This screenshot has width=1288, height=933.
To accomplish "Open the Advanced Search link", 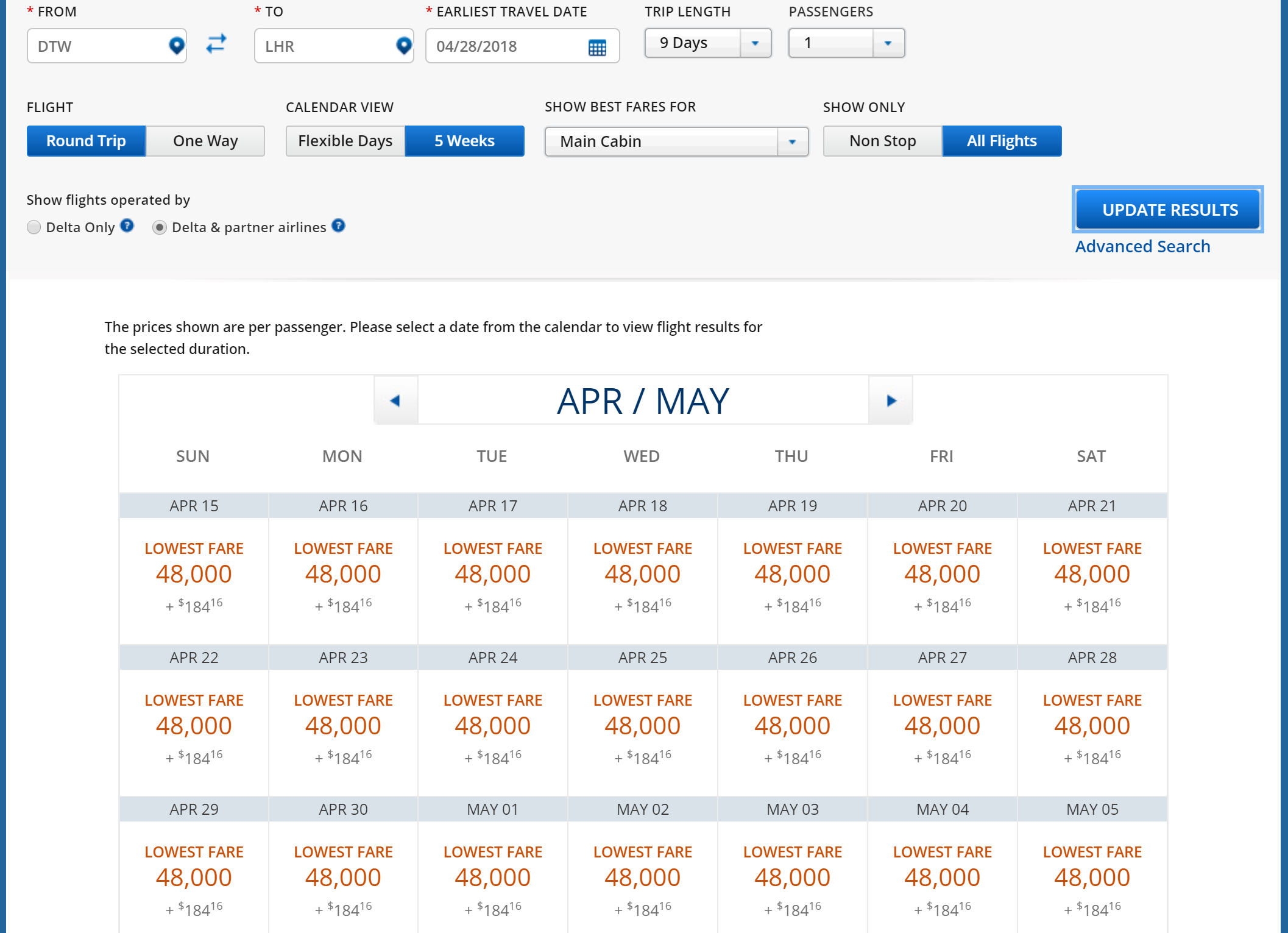I will pyautogui.click(x=1142, y=246).
